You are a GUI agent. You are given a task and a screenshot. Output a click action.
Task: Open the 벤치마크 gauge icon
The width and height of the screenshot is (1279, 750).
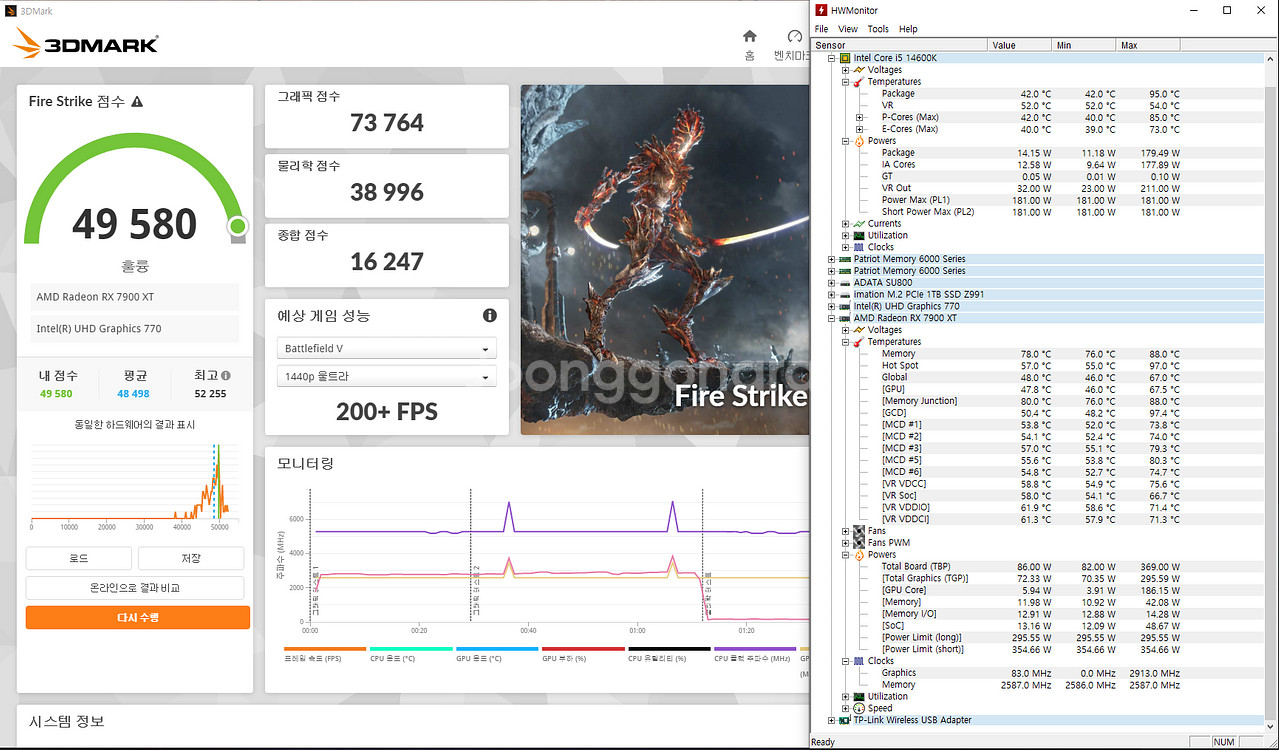click(x=796, y=37)
